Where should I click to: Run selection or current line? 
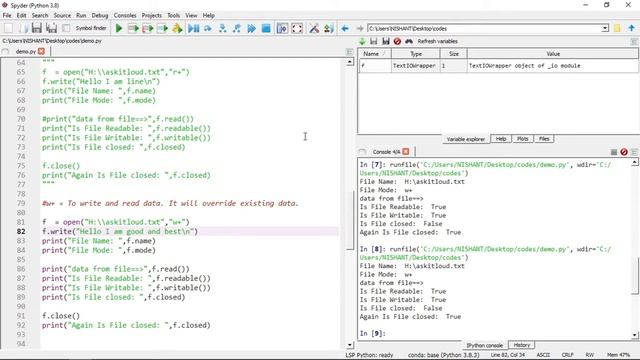click(162, 28)
